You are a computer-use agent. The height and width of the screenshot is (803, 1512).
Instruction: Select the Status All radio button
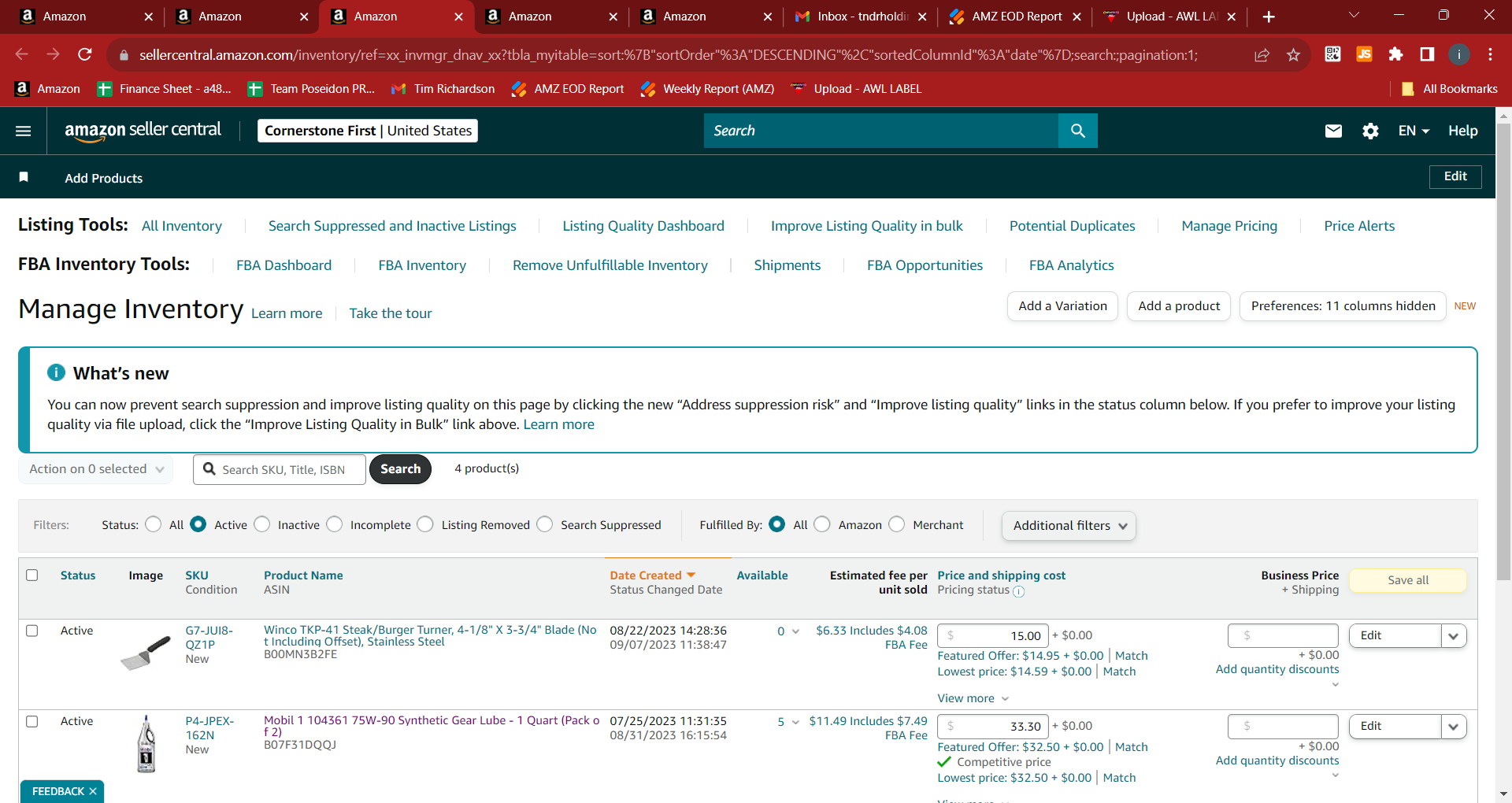pyautogui.click(x=154, y=524)
